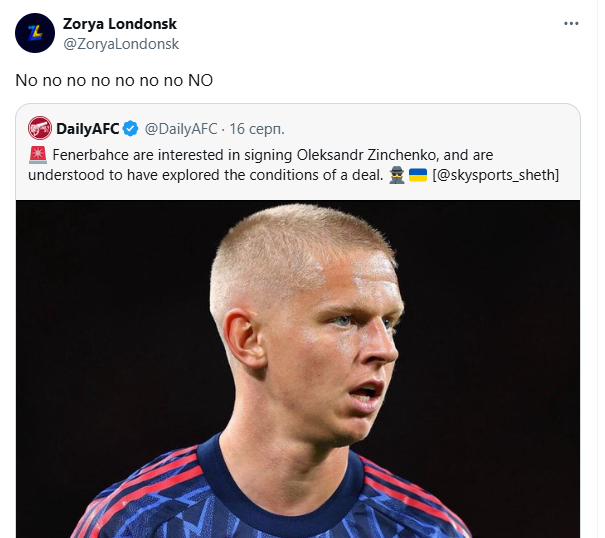Click the blue verified badge beside DailyAFC

click(130, 129)
